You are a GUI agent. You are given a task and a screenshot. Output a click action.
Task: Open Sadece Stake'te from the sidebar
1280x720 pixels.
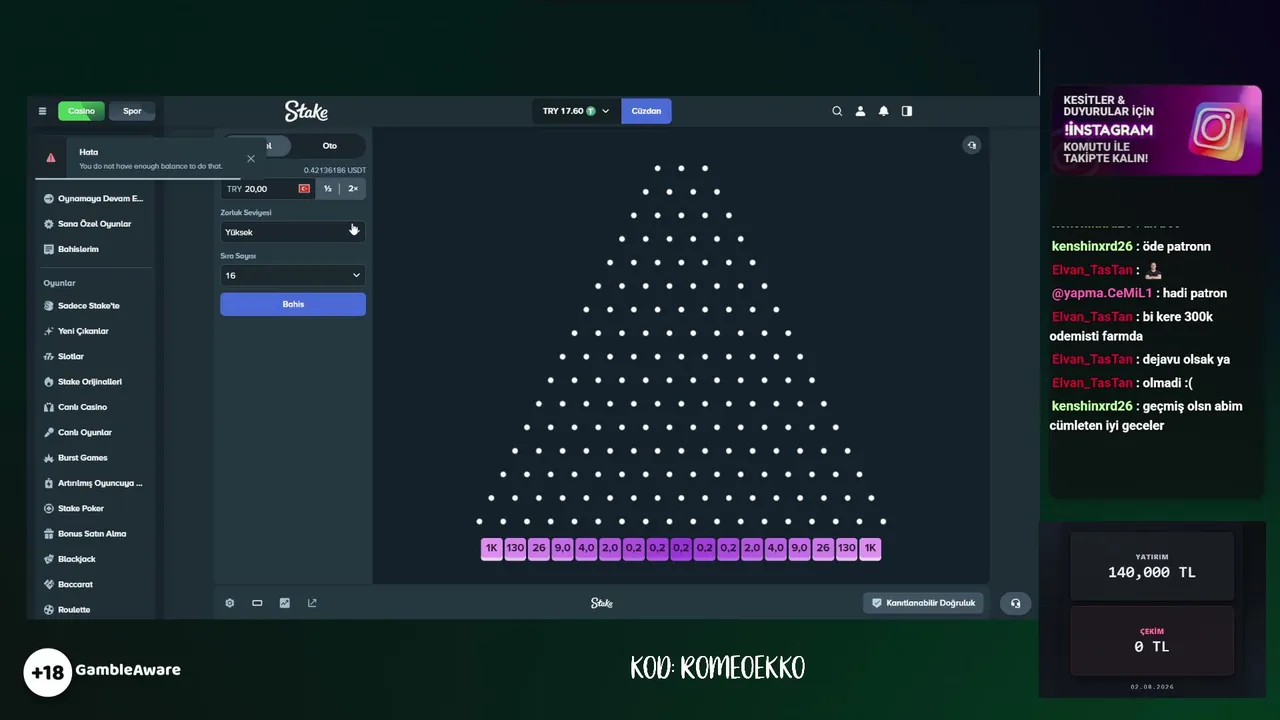click(x=89, y=306)
